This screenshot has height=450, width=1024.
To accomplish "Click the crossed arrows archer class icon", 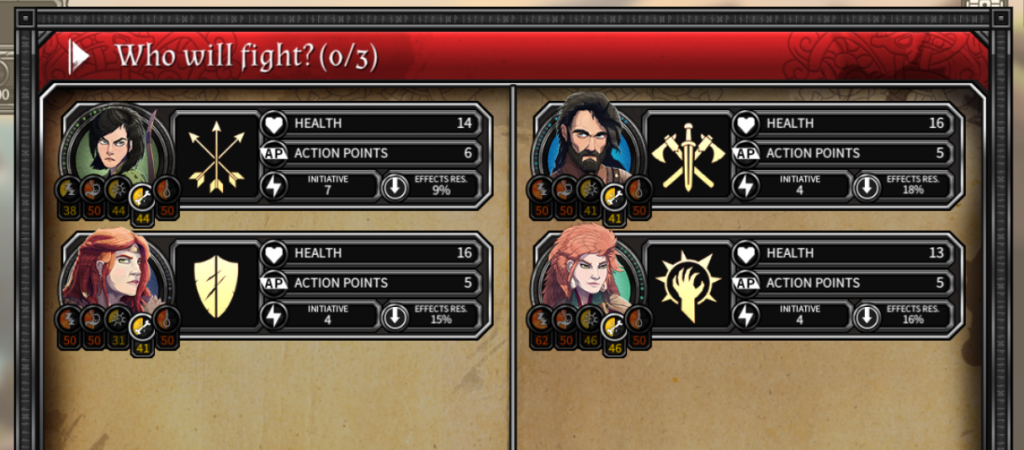I will tap(216, 154).
